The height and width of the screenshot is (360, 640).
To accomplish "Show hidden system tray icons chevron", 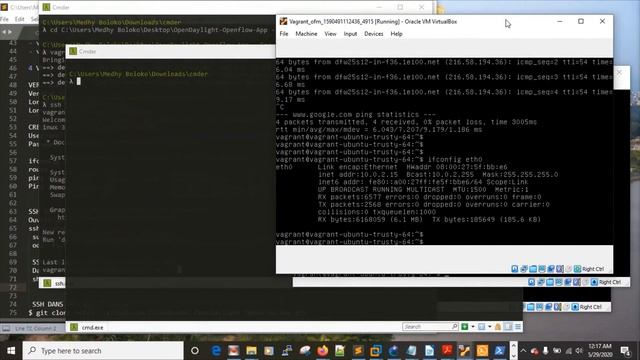I will (x=524, y=351).
